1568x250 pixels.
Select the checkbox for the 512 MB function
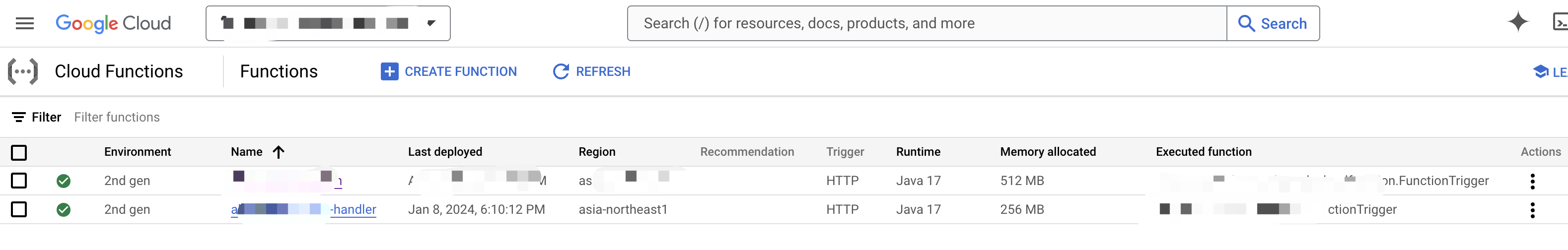coord(19,181)
